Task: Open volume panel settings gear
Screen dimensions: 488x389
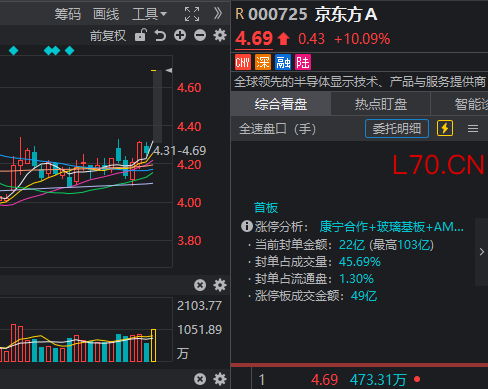Action: tap(220, 285)
